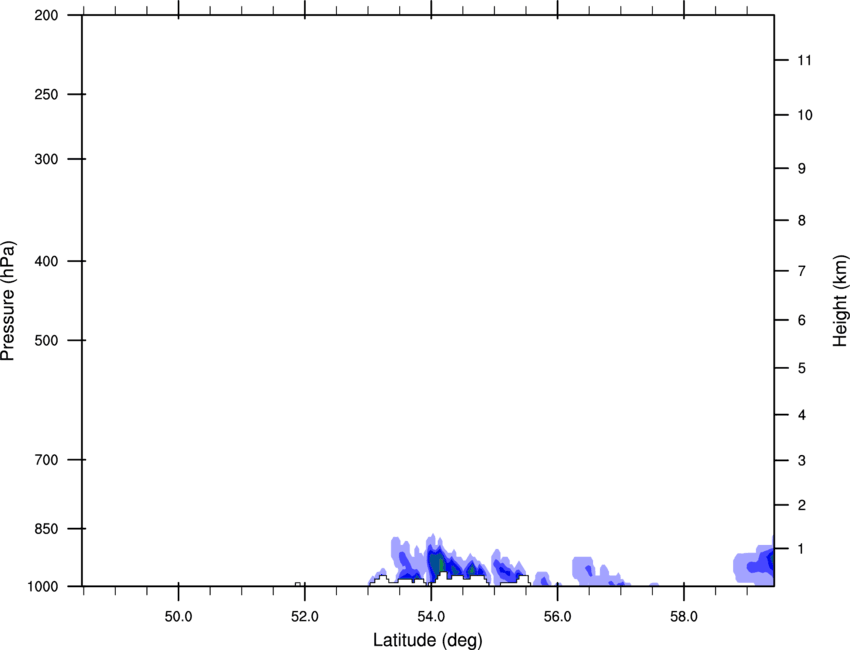Click the 8 km height label
Image resolution: width=850 pixels, height=650 pixels.
point(802,220)
